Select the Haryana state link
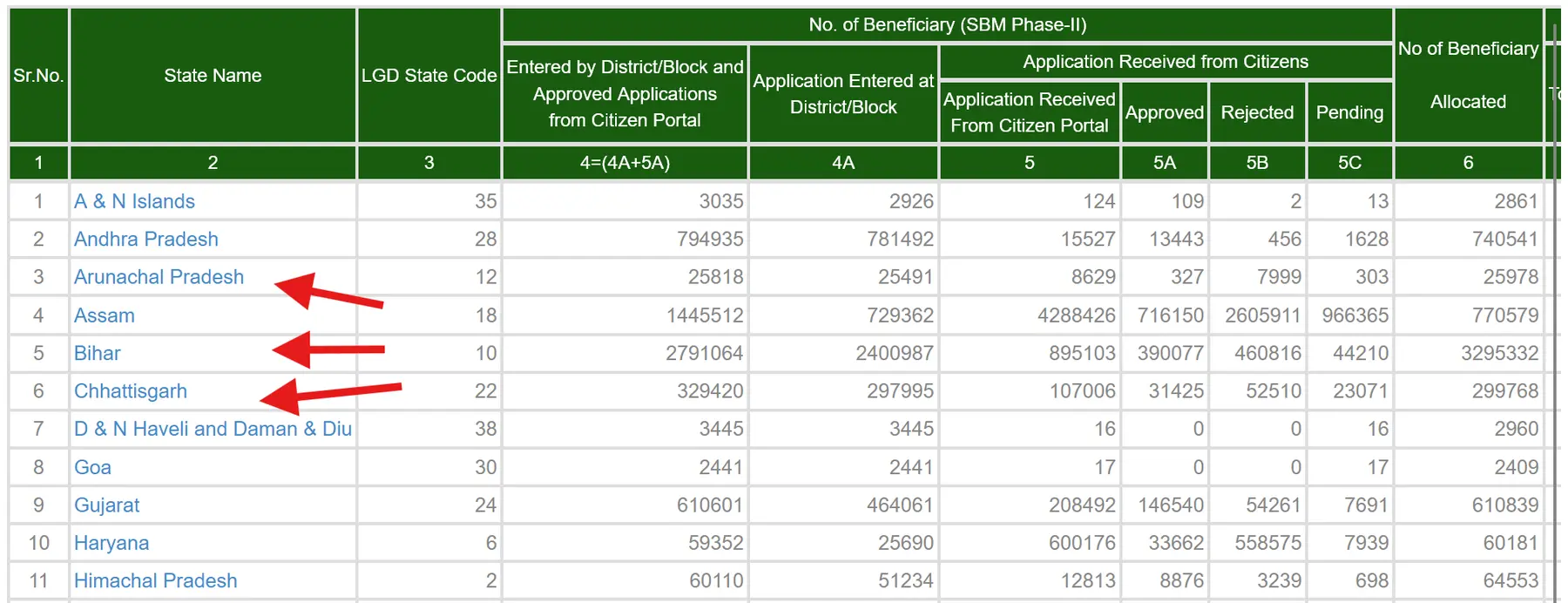The height and width of the screenshot is (603, 1568). pyautogui.click(x=112, y=543)
